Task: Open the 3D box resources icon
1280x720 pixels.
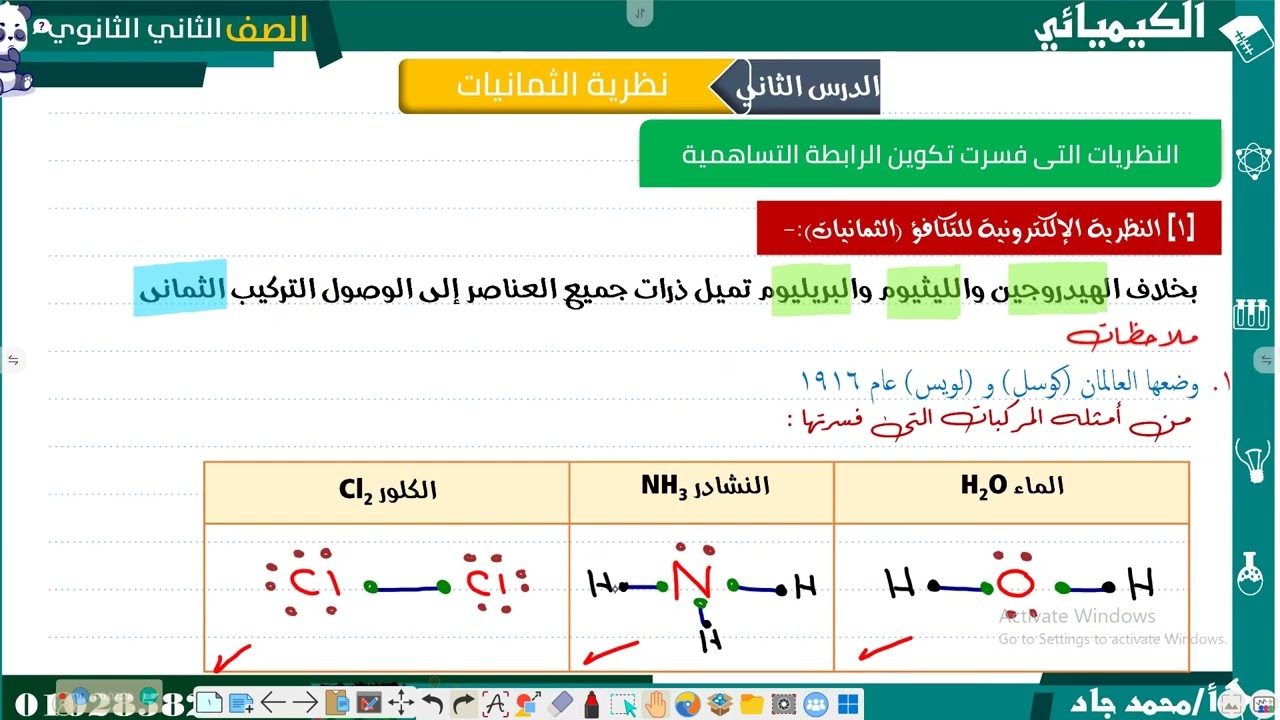Action: pyautogui.click(x=720, y=704)
